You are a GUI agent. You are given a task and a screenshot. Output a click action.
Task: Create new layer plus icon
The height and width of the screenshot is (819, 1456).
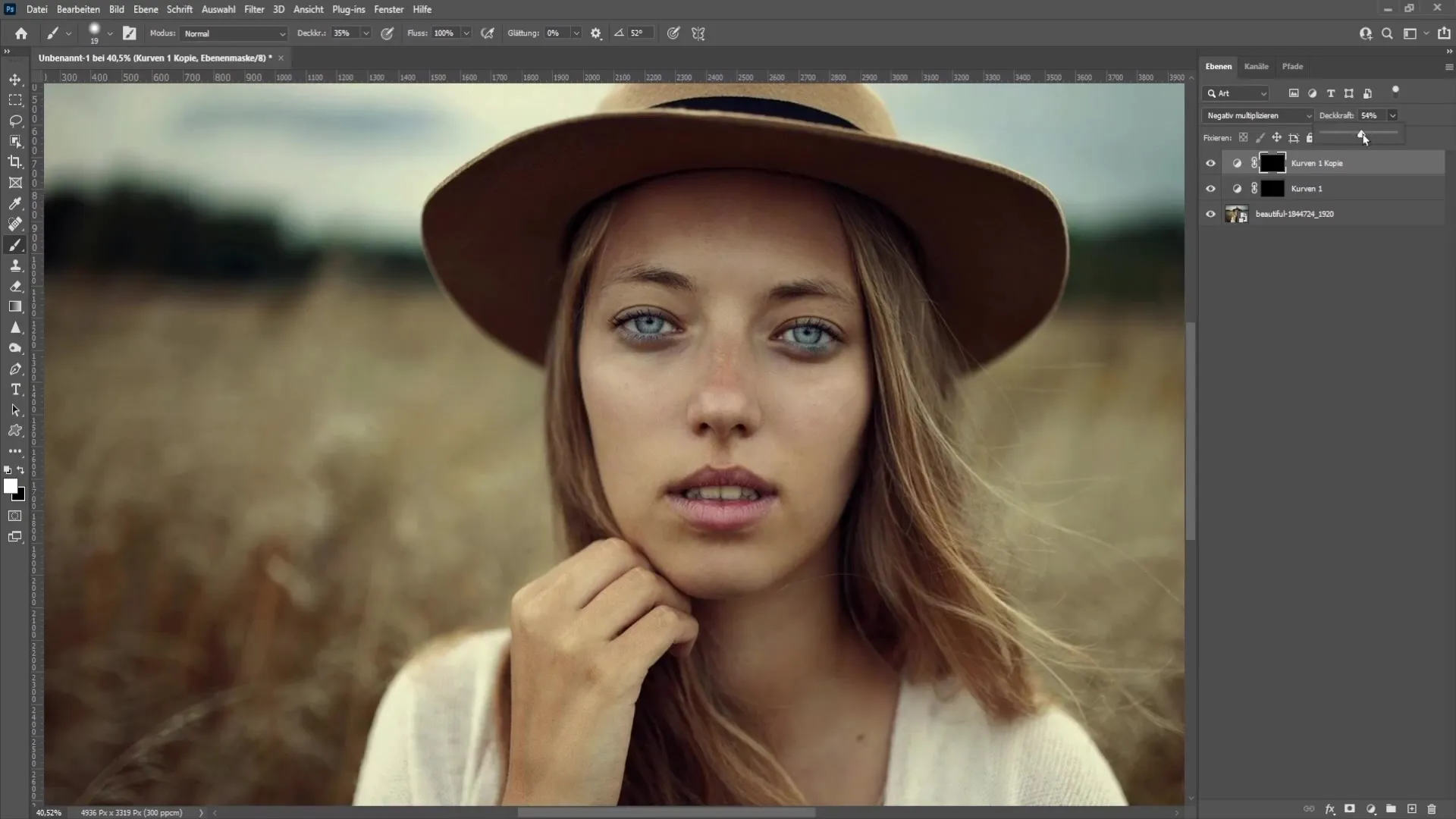click(1411, 809)
